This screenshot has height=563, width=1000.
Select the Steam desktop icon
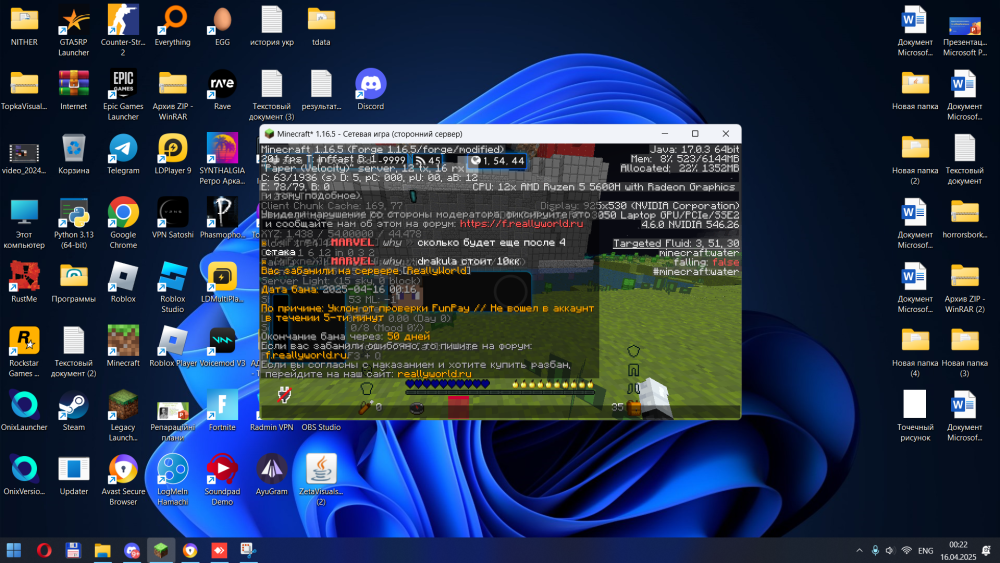tap(73, 410)
